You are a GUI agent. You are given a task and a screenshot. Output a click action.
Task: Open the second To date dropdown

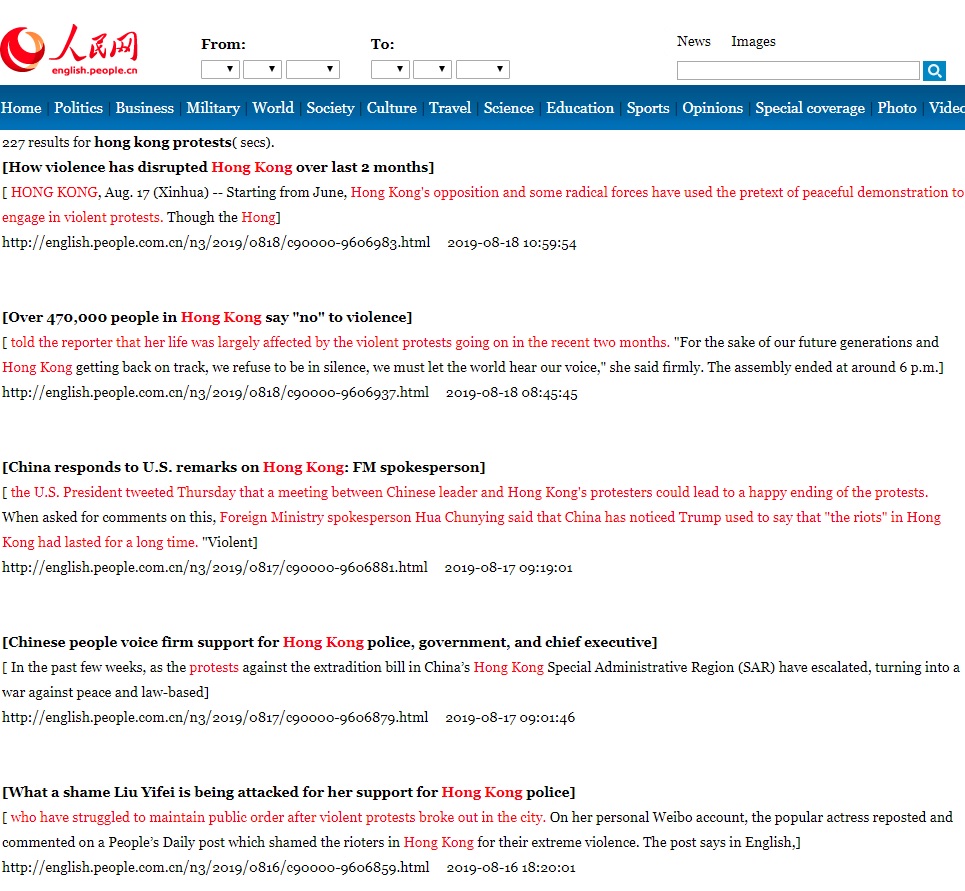point(432,69)
